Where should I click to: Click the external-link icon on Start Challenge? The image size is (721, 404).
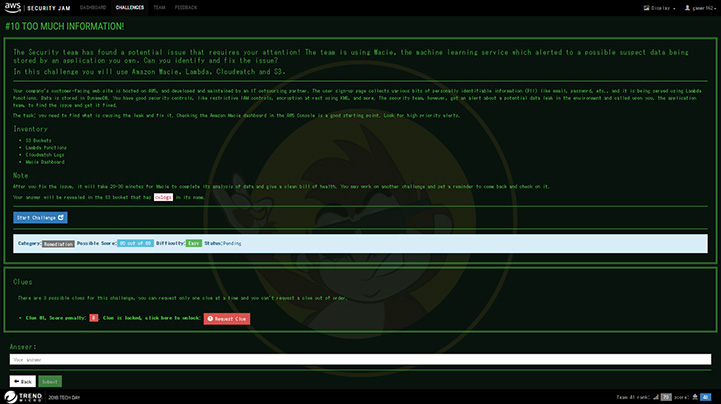[x=61, y=217]
